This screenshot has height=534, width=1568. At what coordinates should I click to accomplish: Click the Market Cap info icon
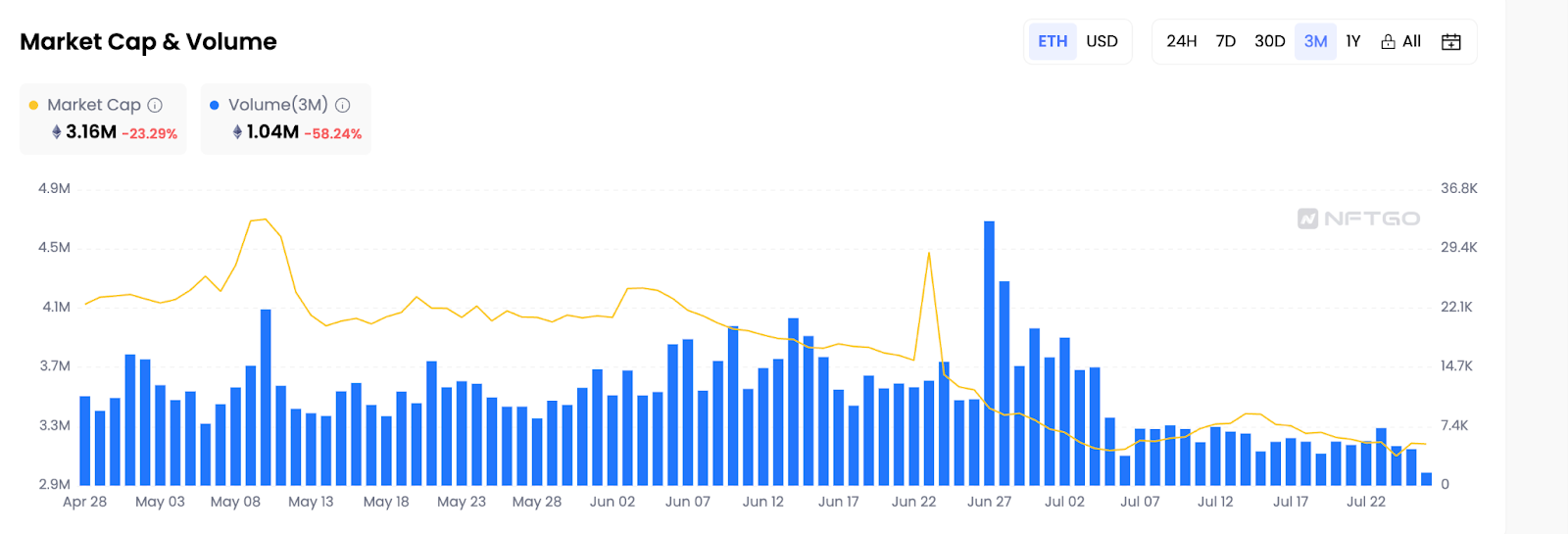[155, 105]
